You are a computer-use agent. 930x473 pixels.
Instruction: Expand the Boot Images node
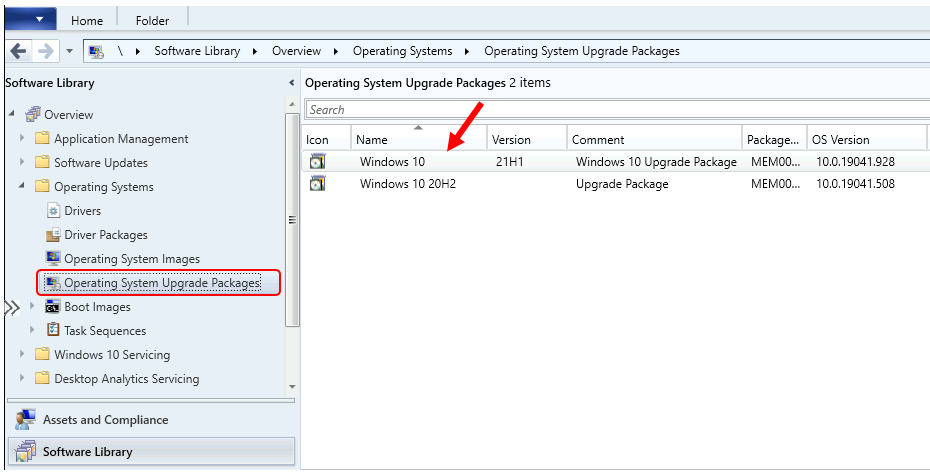click(x=33, y=306)
